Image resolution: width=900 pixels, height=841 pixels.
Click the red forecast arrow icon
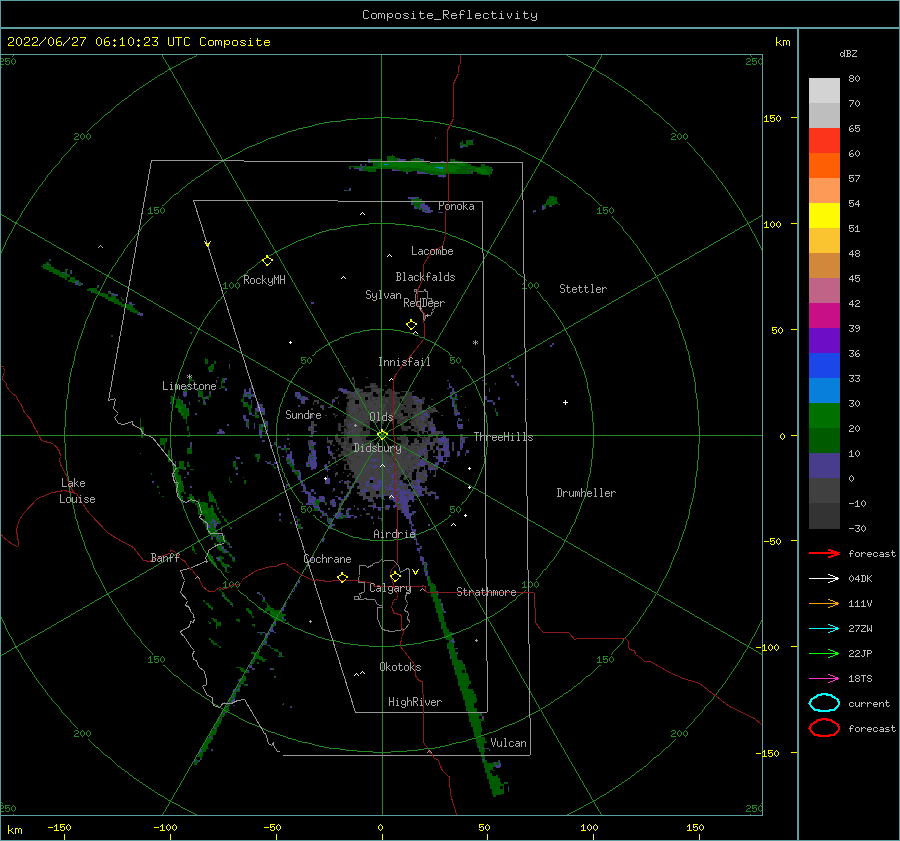[x=824, y=553]
